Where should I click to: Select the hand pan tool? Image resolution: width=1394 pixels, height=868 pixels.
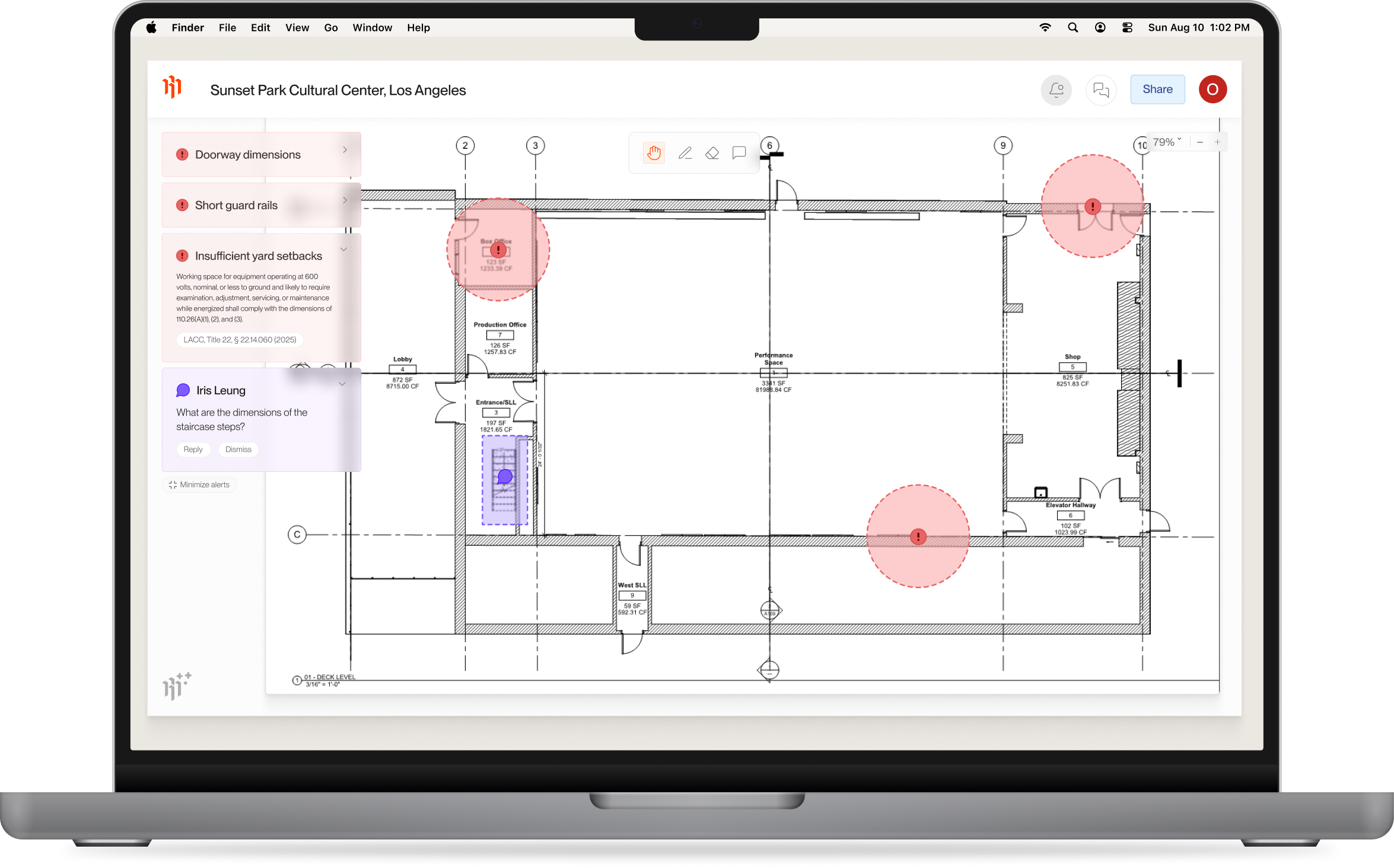[654, 153]
